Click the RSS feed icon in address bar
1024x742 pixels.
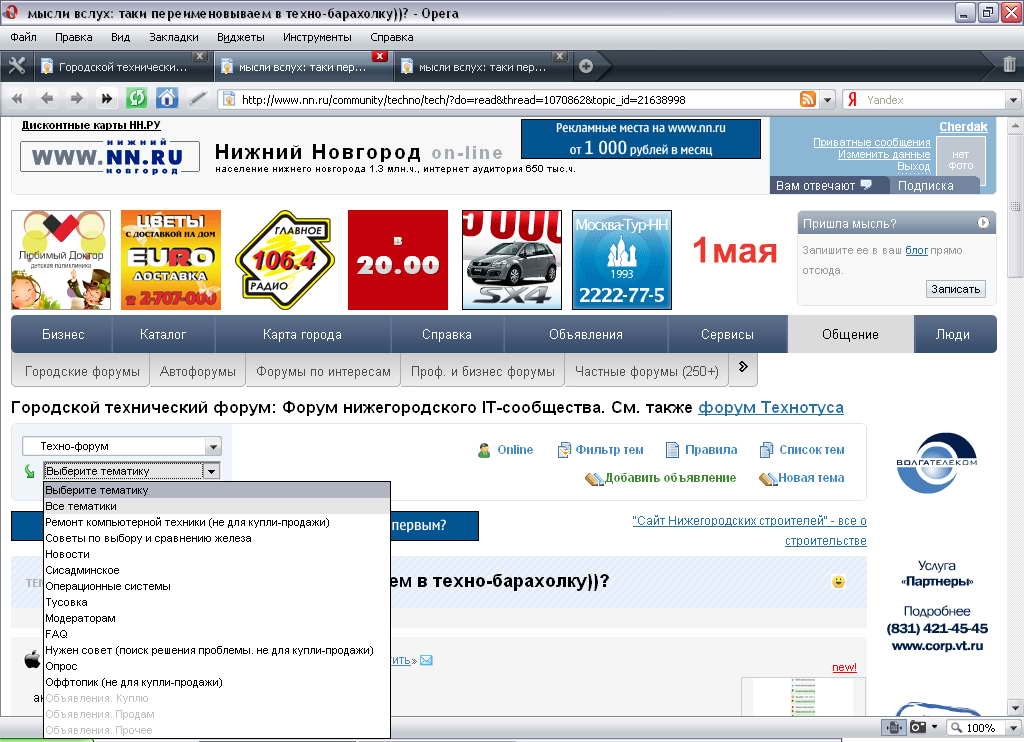point(808,99)
